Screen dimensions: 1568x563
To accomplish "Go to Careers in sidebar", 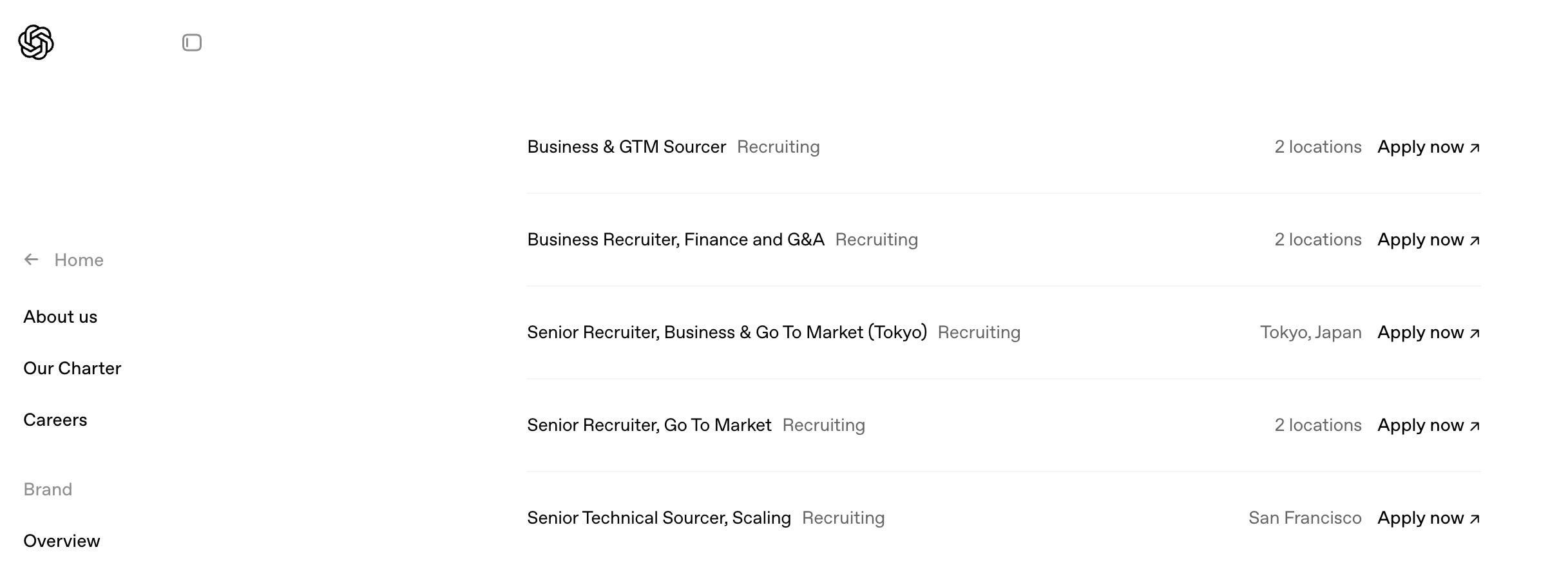I will [x=55, y=420].
